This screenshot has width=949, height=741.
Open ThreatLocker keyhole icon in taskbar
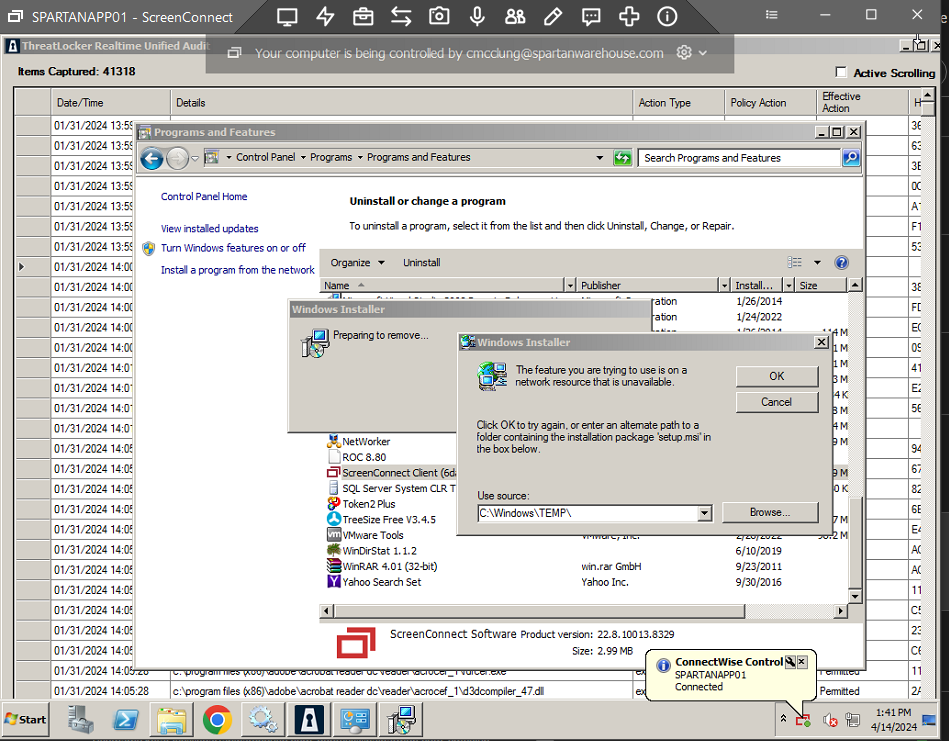(x=309, y=720)
